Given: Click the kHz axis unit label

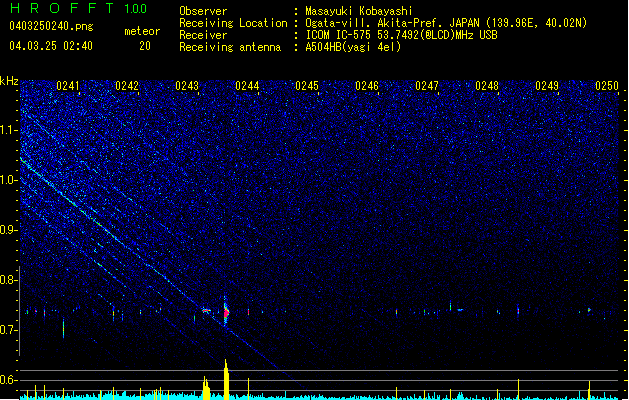Looking at the screenshot, I should pos(9,81).
